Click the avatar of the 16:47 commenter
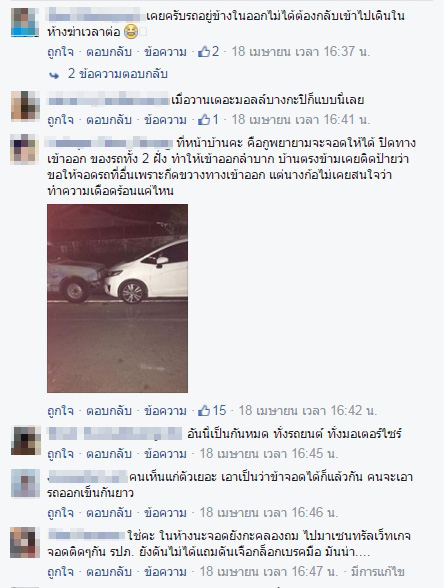 [x=25, y=542]
